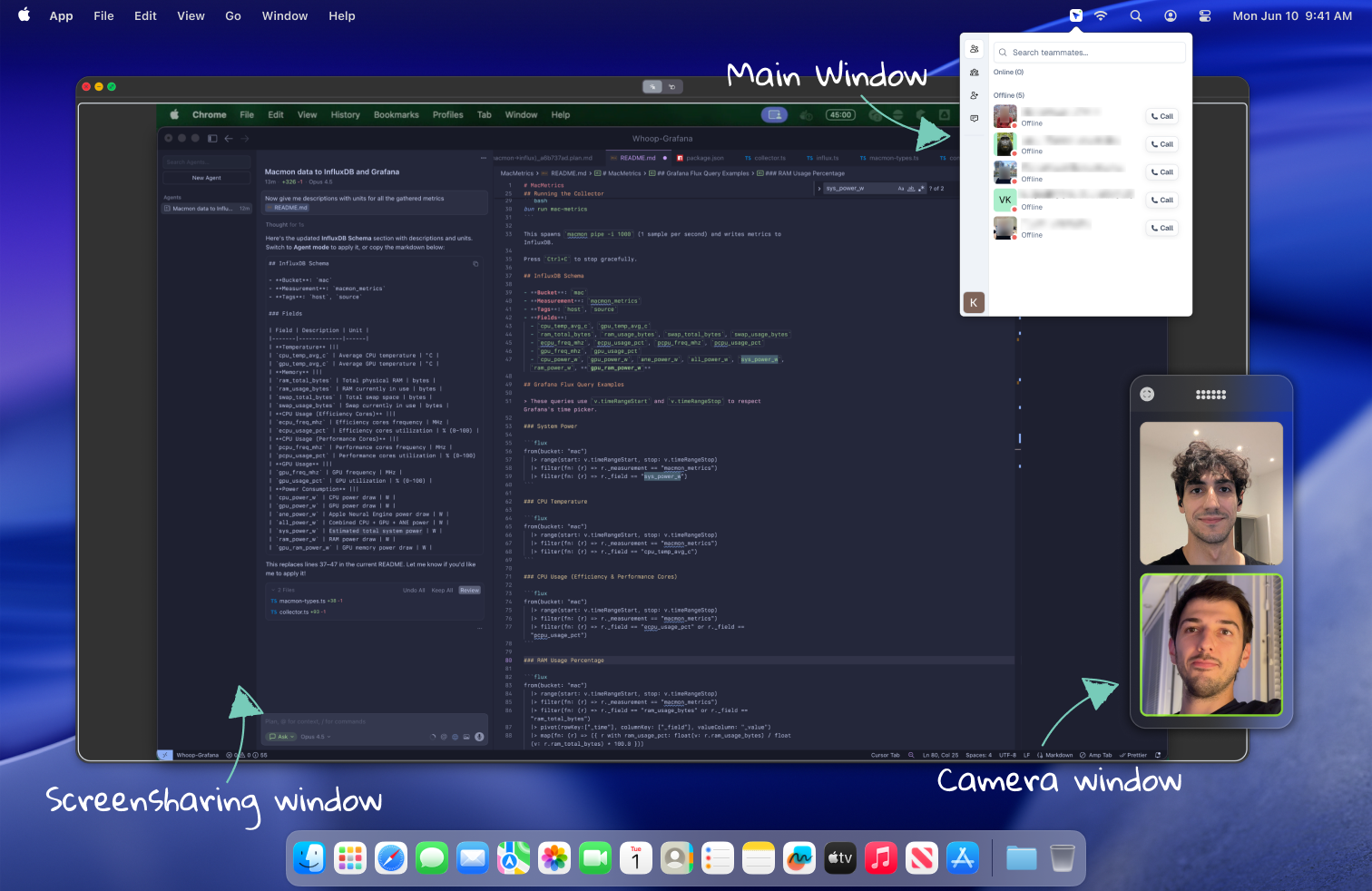
Task: Open Spotlight search in the menu bar
Action: [x=1135, y=15]
